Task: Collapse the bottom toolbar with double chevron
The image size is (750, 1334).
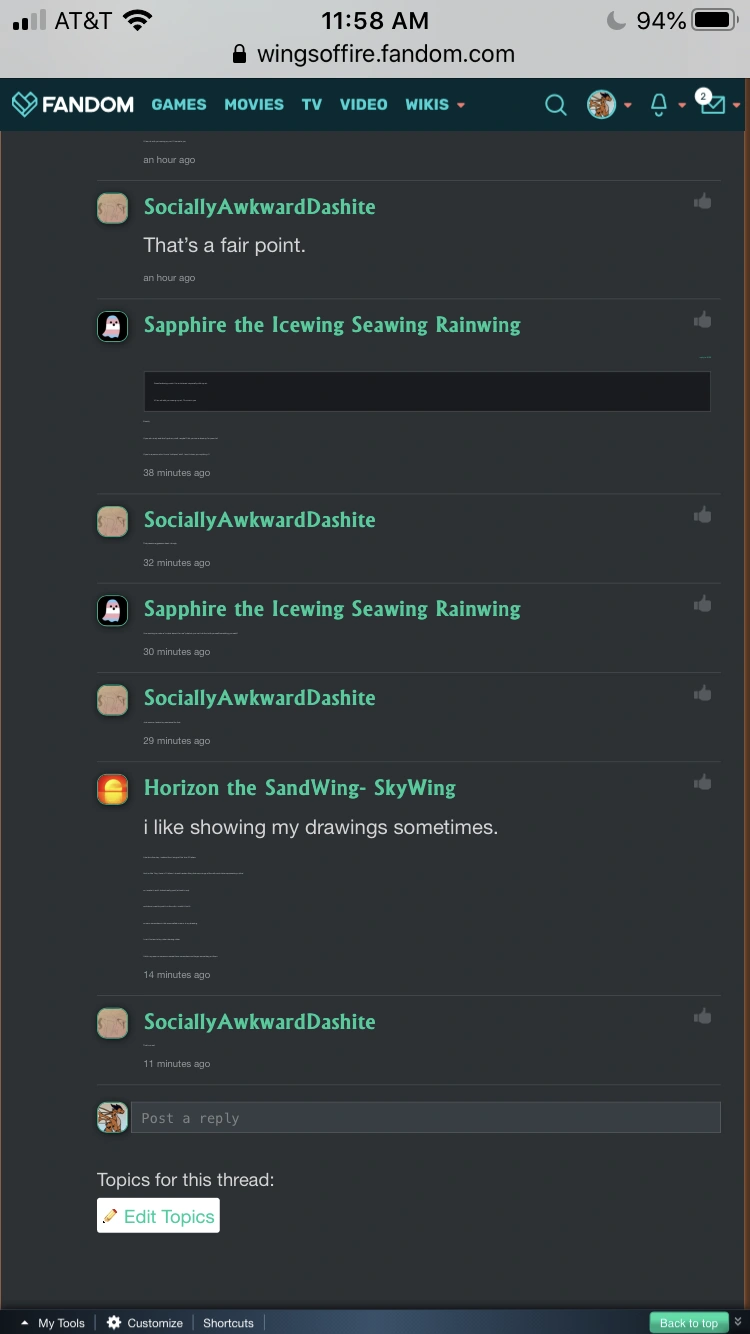Action: (x=738, y=1322)
